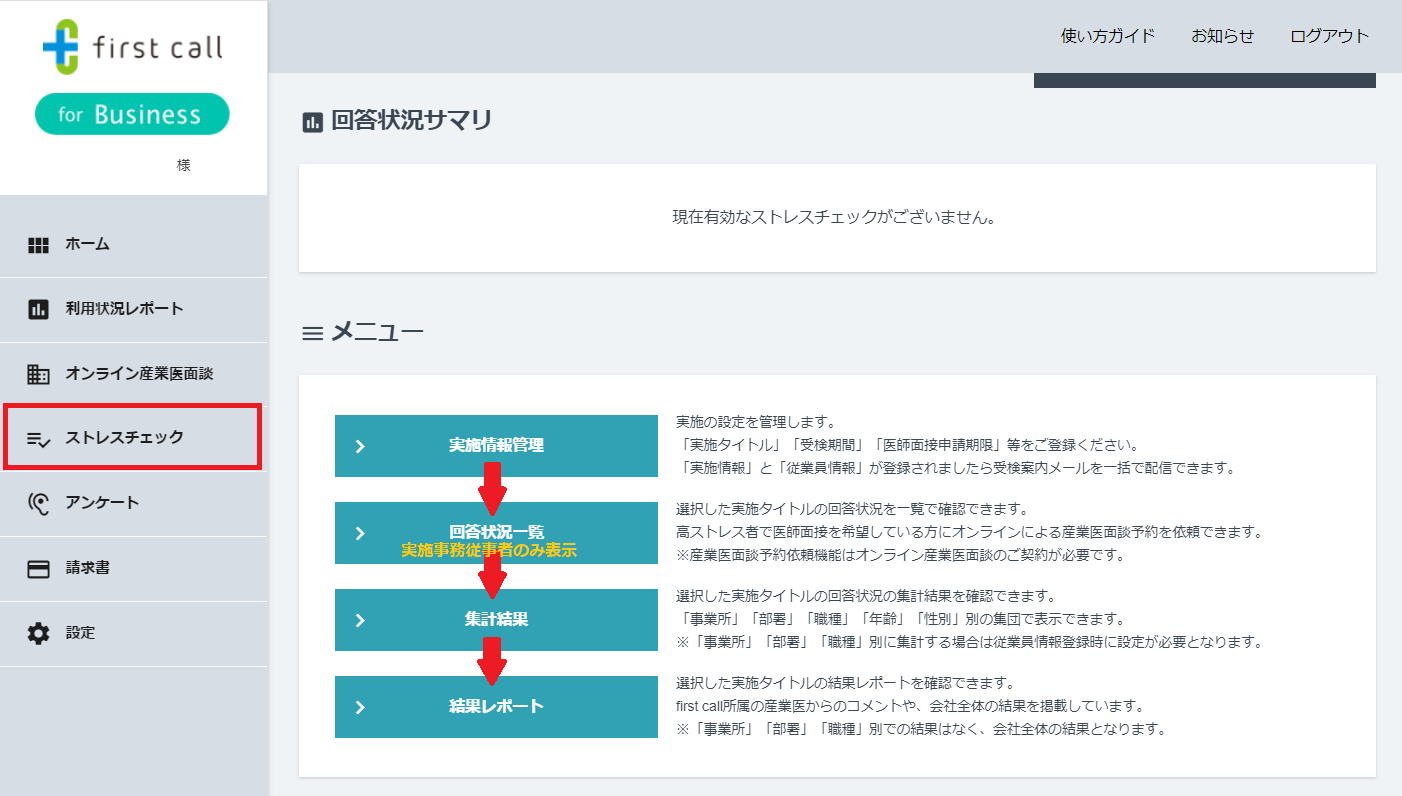Click the checklist icon for ストレスチェック
This screenshot has height=796, width=1402.
tap(38, 438)
